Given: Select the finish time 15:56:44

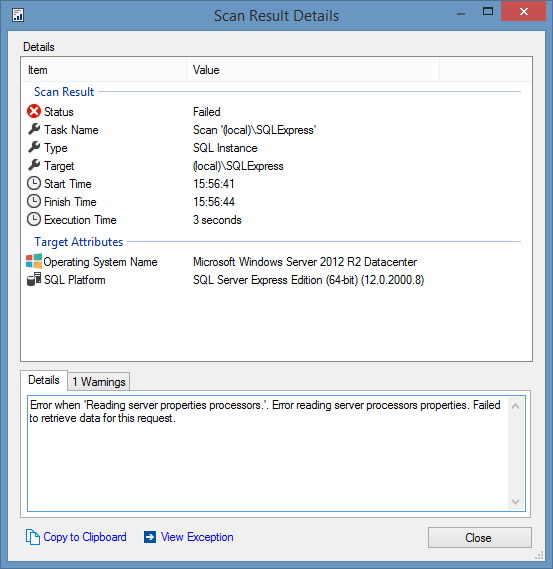Looking at the screenshot, I should pyautogui.click(x=214, y=202).
